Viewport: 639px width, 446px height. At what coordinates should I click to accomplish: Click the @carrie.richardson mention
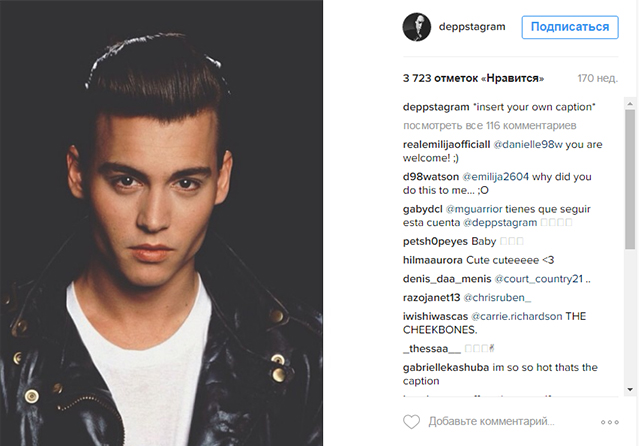[x=516, y=316]
